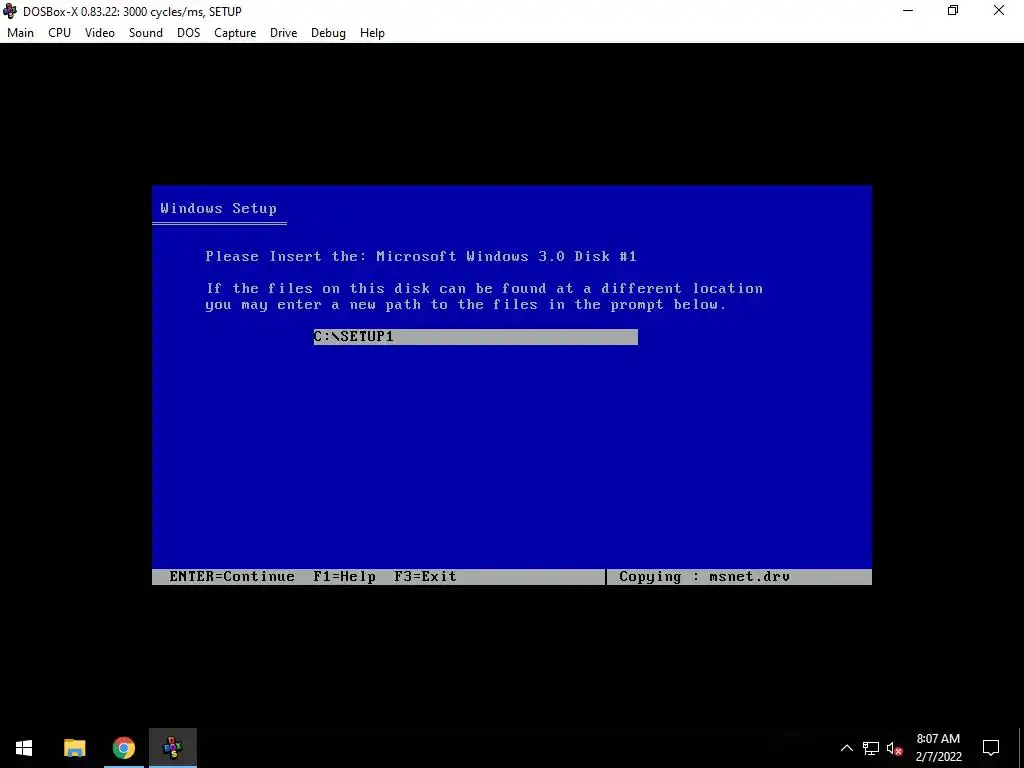Open the Main menu
This screenshot has width=1024, height=768.
(20, 33)
